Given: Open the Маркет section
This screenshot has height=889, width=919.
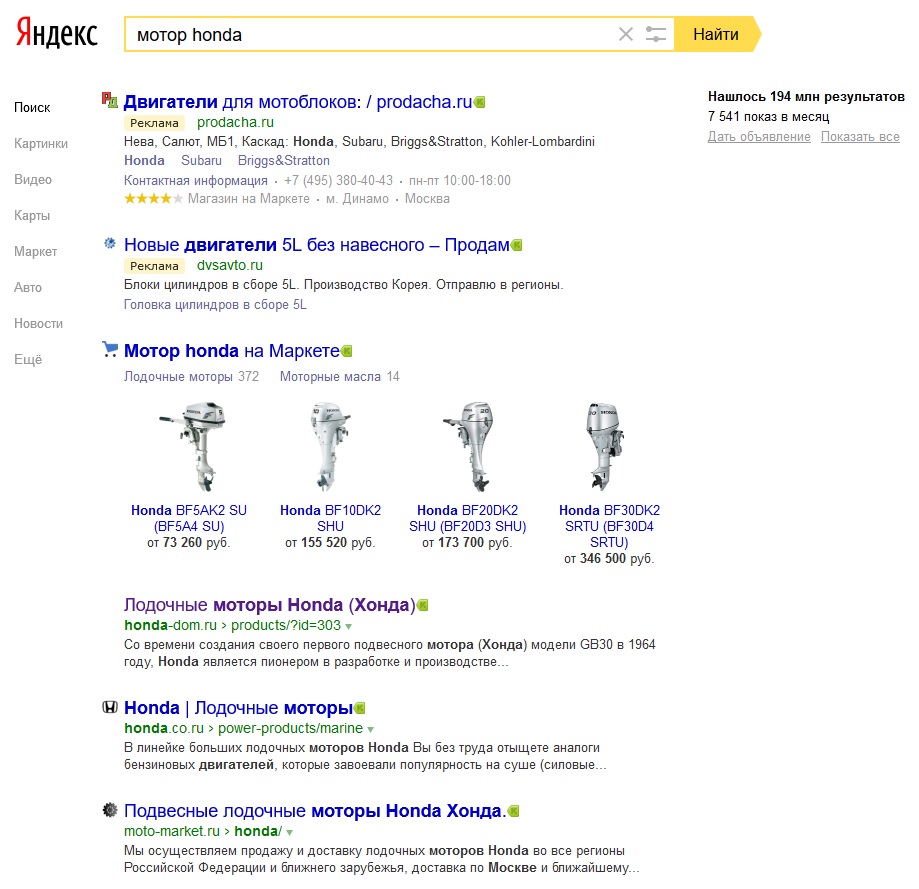Looking at the screenshot, I should (x=36, y=251).
